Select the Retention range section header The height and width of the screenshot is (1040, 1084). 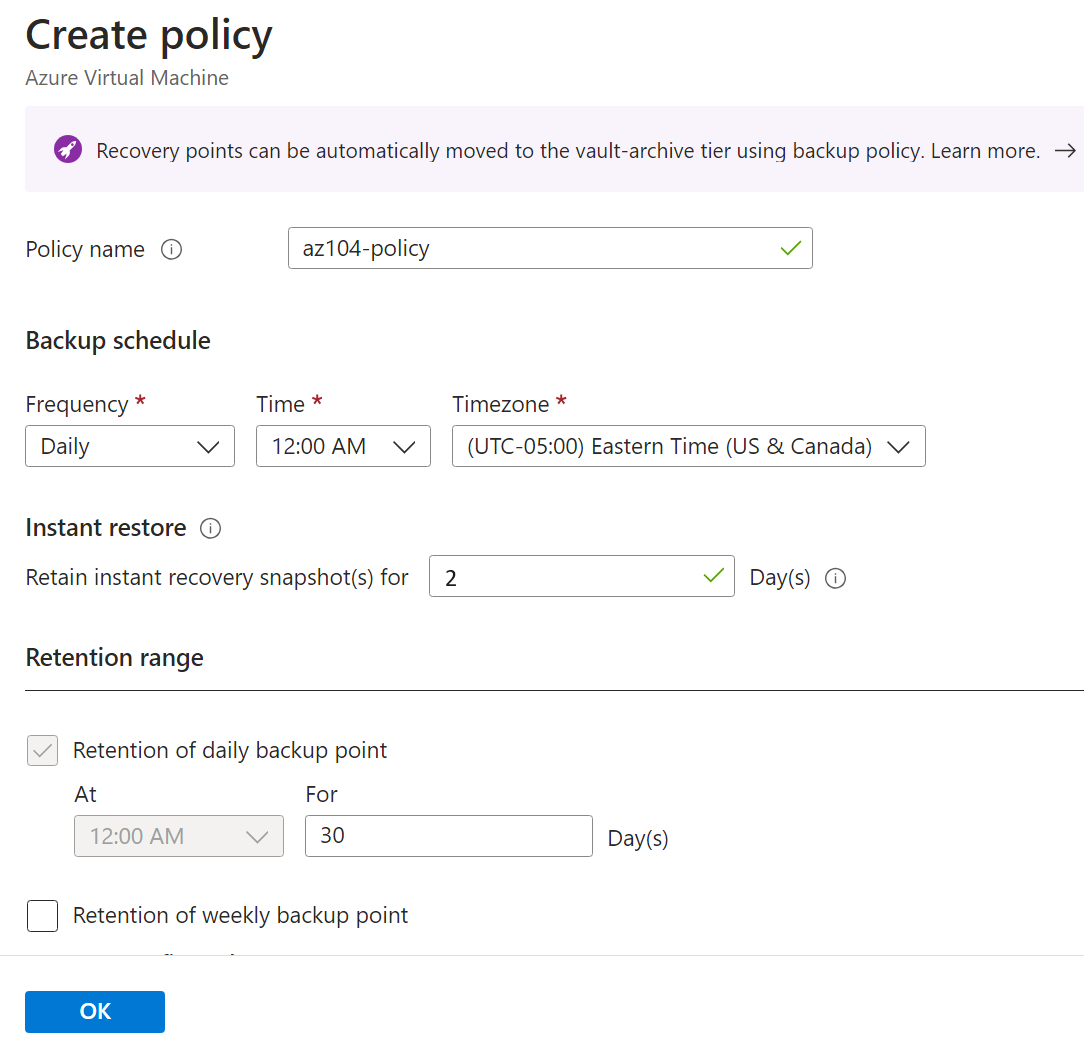coord(114,657)
